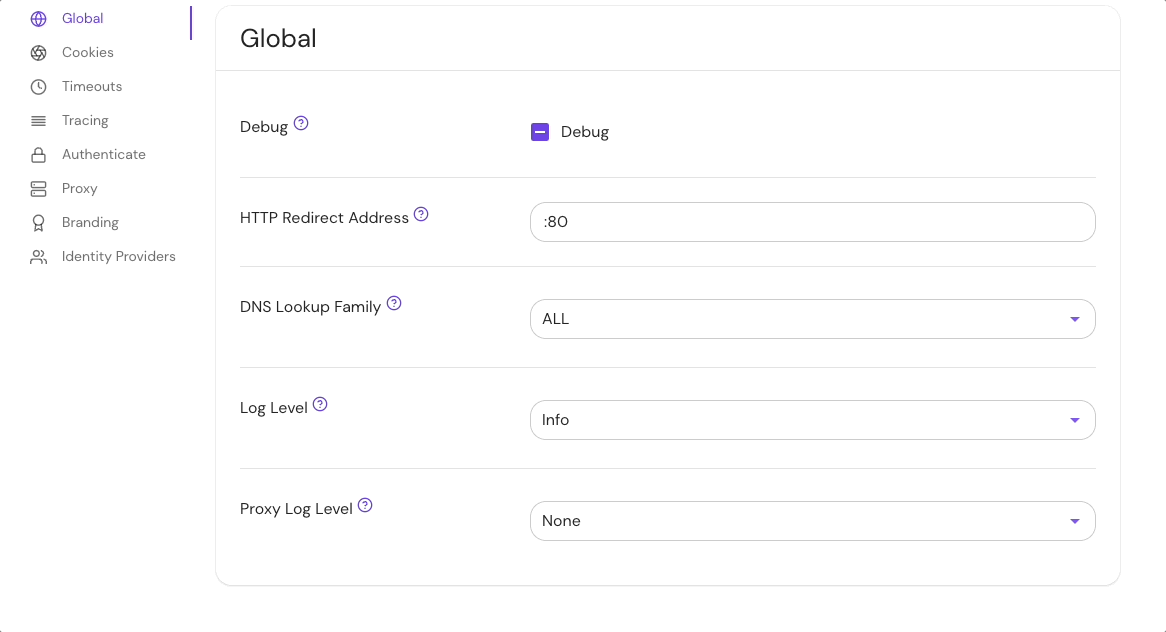
Task: Click the Global globe icon in sidebar
Action: click(x=38, y=19)
